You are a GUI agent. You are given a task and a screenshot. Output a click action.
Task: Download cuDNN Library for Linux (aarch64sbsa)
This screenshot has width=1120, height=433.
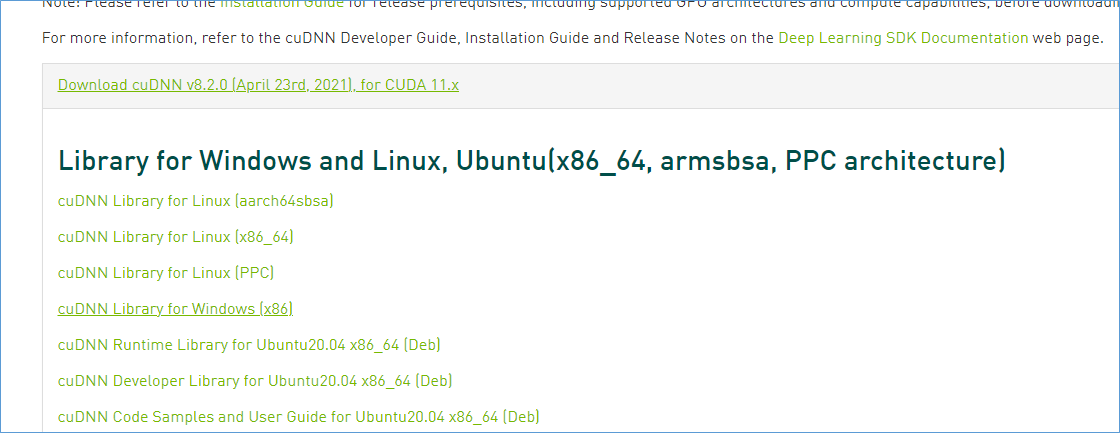196,201
